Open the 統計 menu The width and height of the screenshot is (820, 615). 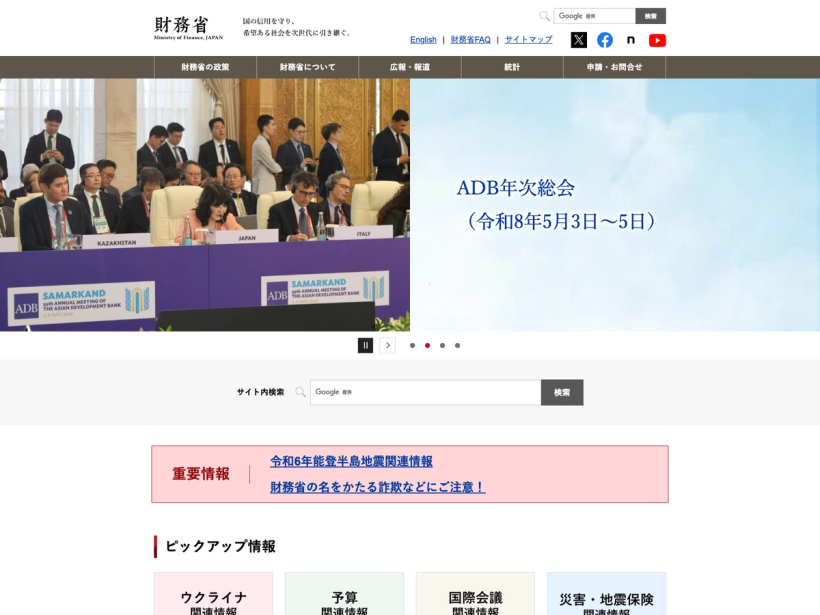click(x=512, y=67)
